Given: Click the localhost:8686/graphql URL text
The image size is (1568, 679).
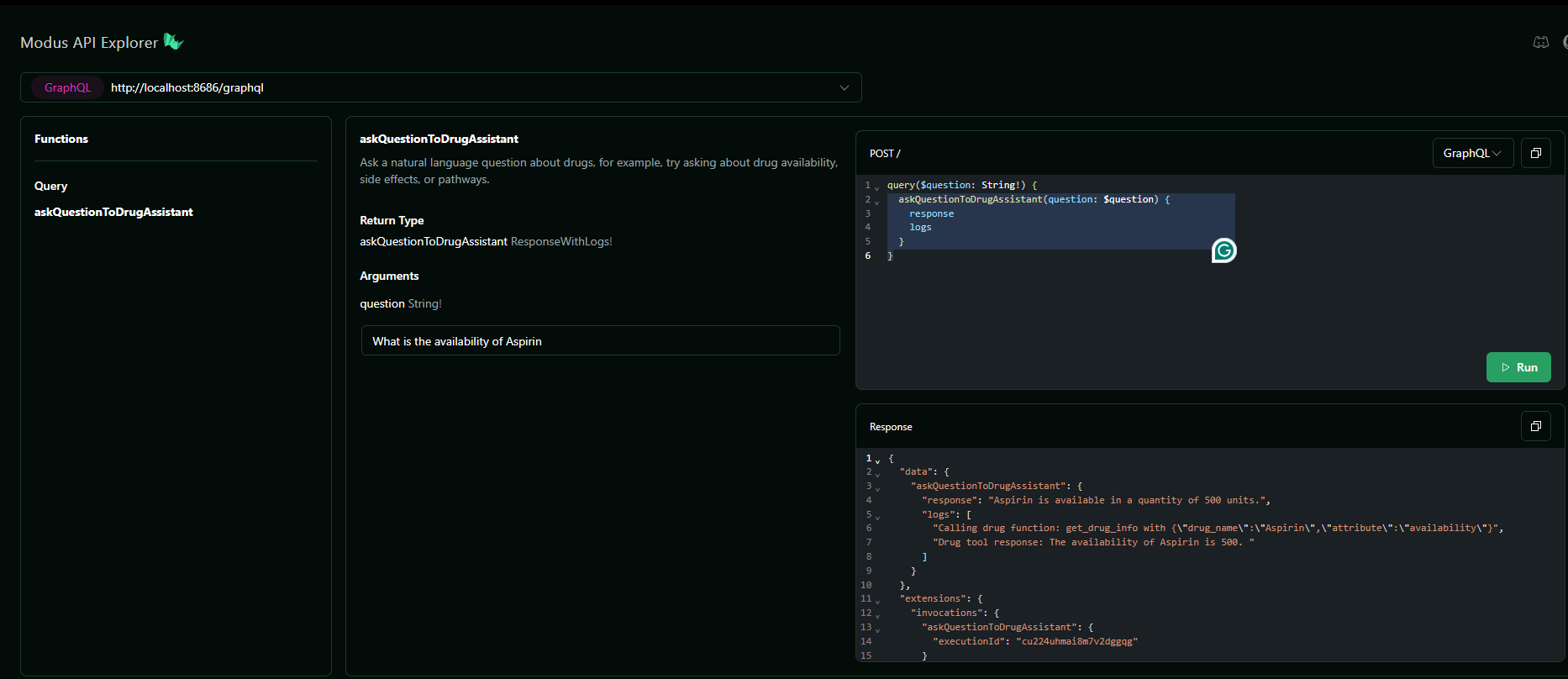Looking at the screenshot, I should [x=187, y=87].
